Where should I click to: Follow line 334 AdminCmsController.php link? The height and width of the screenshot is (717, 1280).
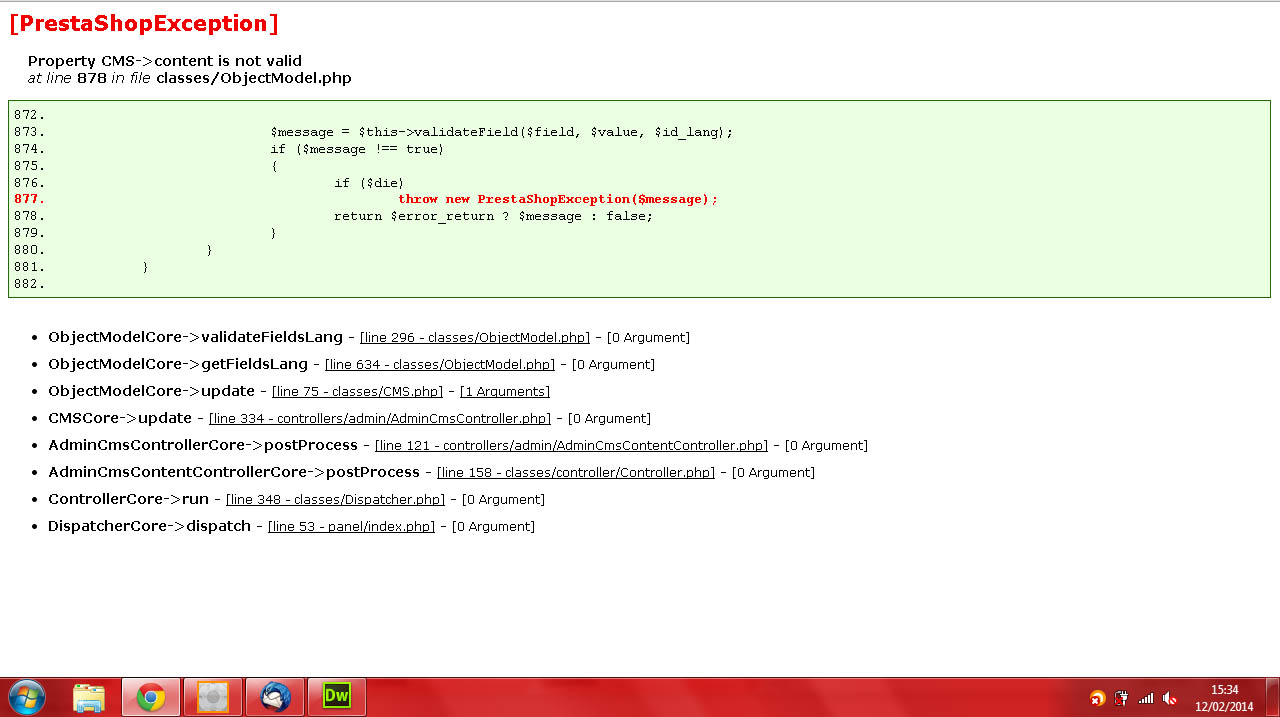coord(380,419)
